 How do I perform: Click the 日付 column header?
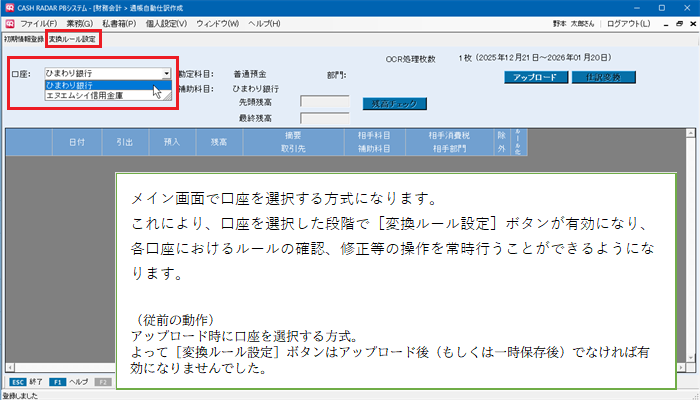tap(77, 143)
